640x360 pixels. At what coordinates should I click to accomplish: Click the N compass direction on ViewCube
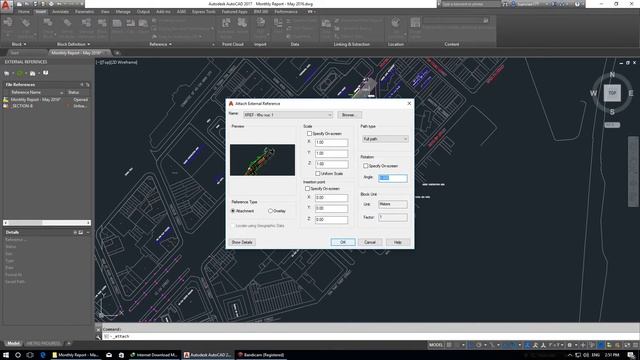click(612, 75)
